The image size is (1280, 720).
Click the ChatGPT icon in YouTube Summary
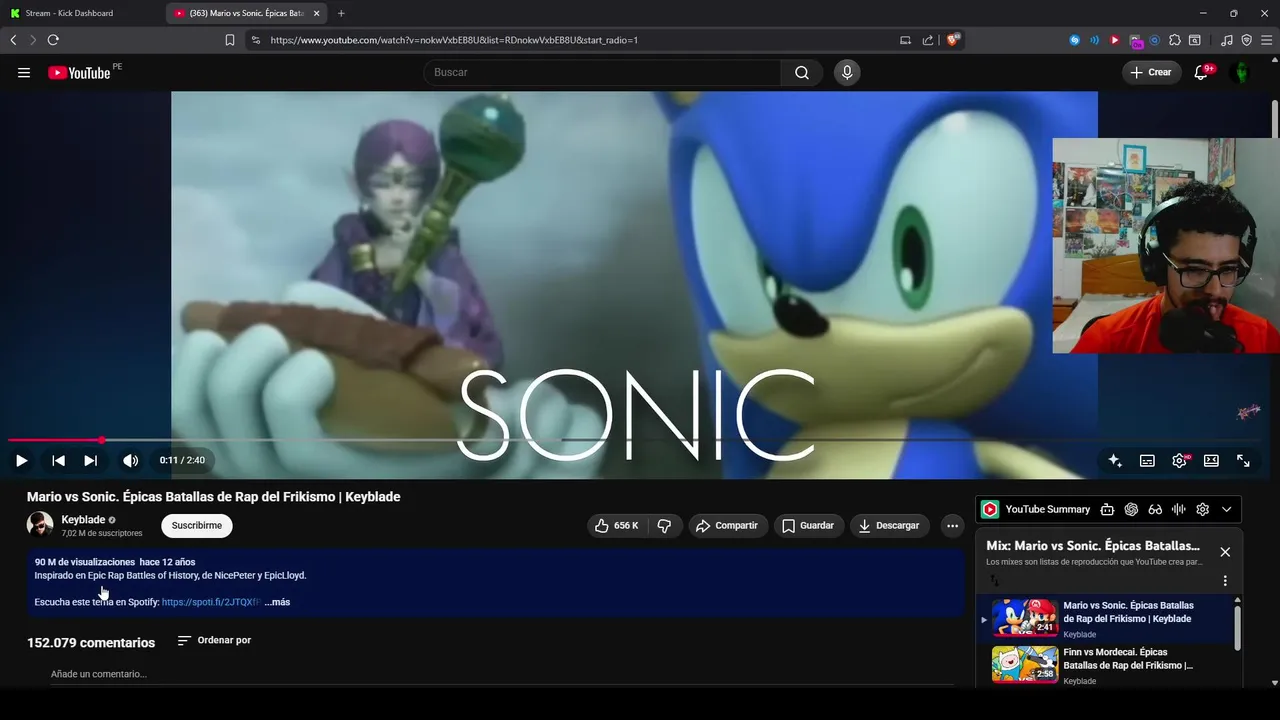click(x=1131, y=509)
